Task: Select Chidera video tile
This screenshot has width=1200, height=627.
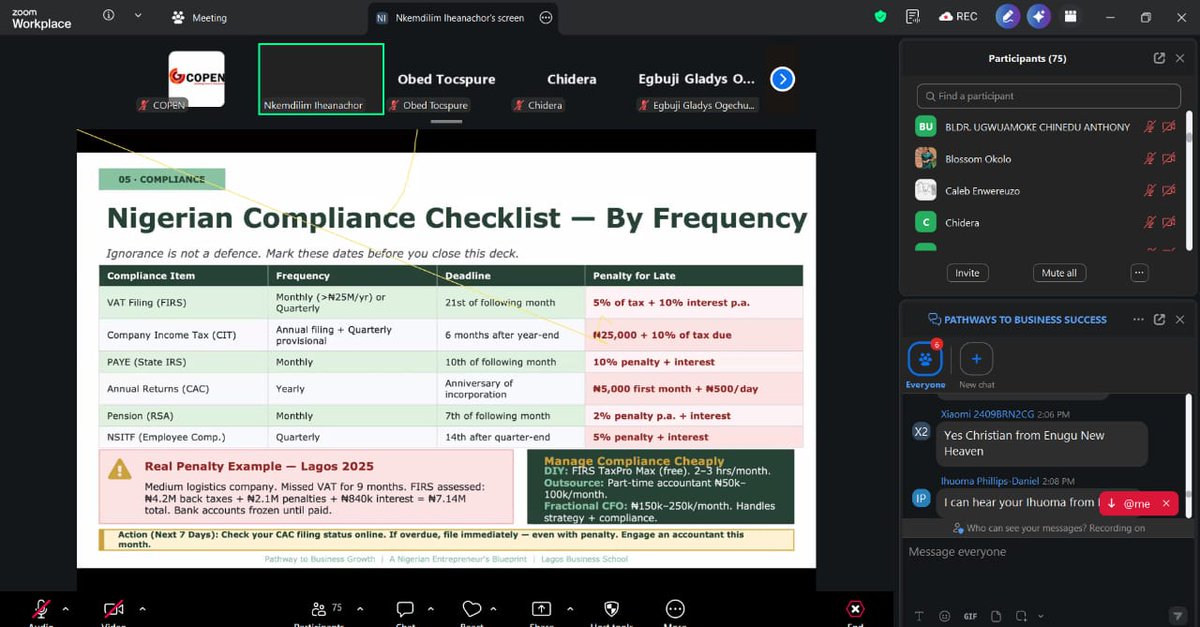Action: (571, 79)
